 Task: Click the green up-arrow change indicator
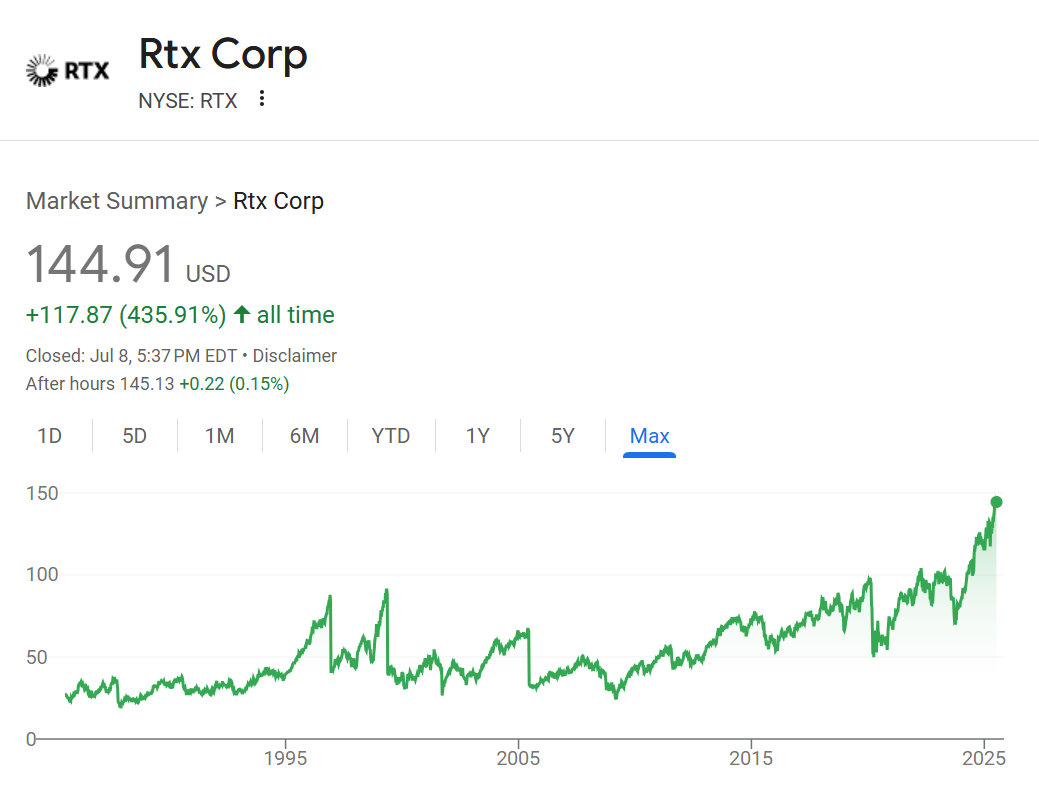[241, 315]
